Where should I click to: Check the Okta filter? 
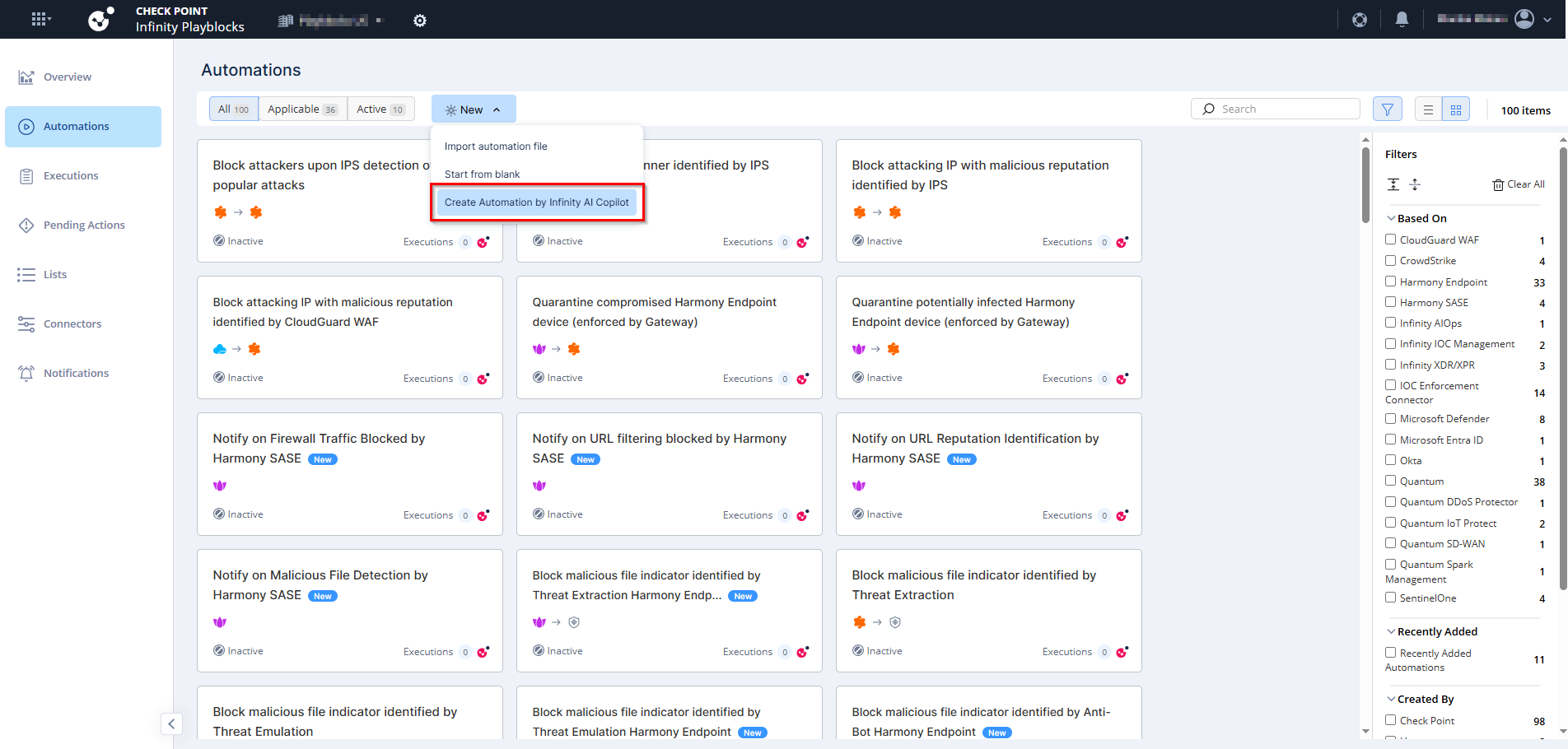click(1391, 460)
